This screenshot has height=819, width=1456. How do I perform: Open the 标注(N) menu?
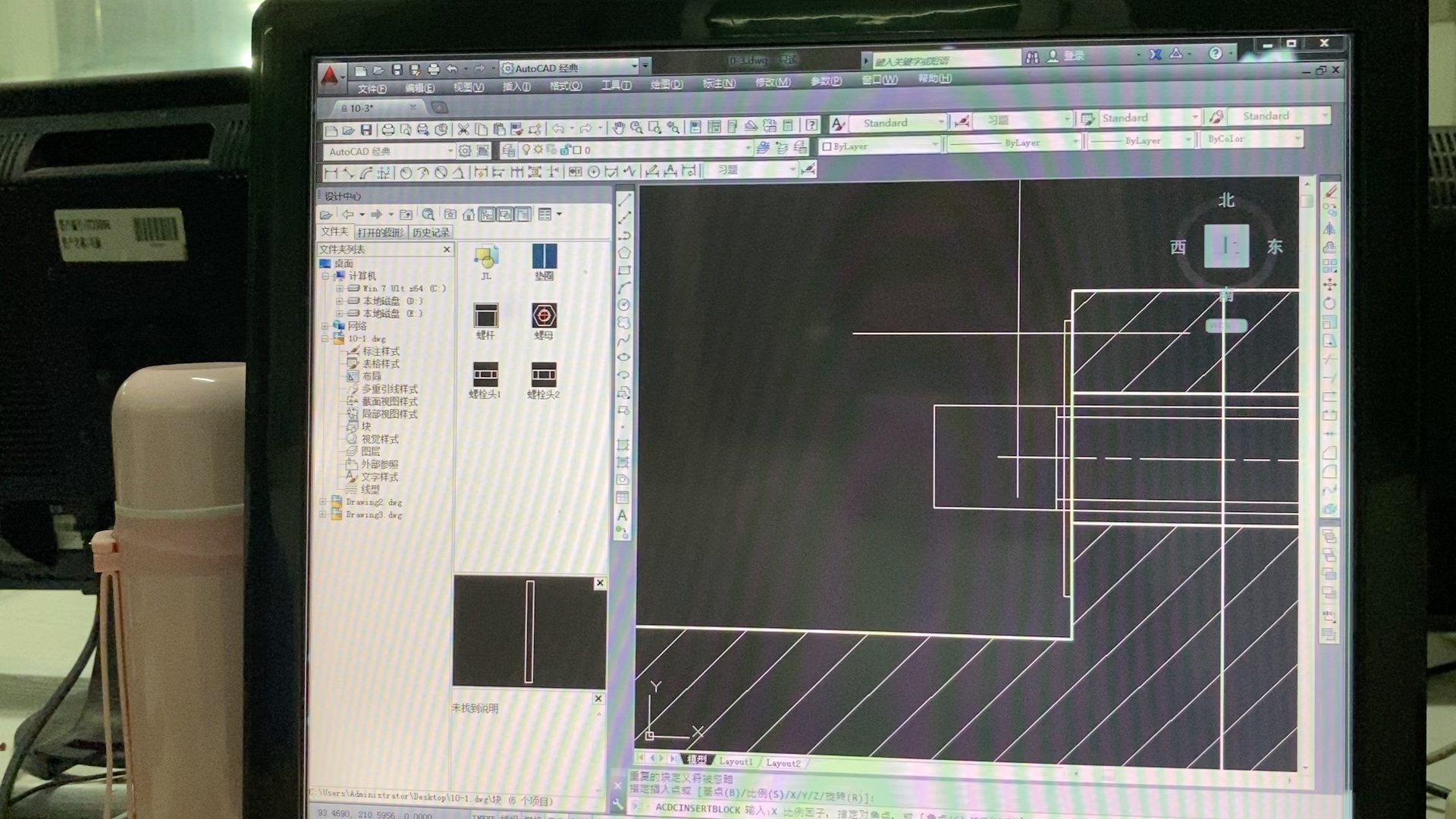(719, 83)
